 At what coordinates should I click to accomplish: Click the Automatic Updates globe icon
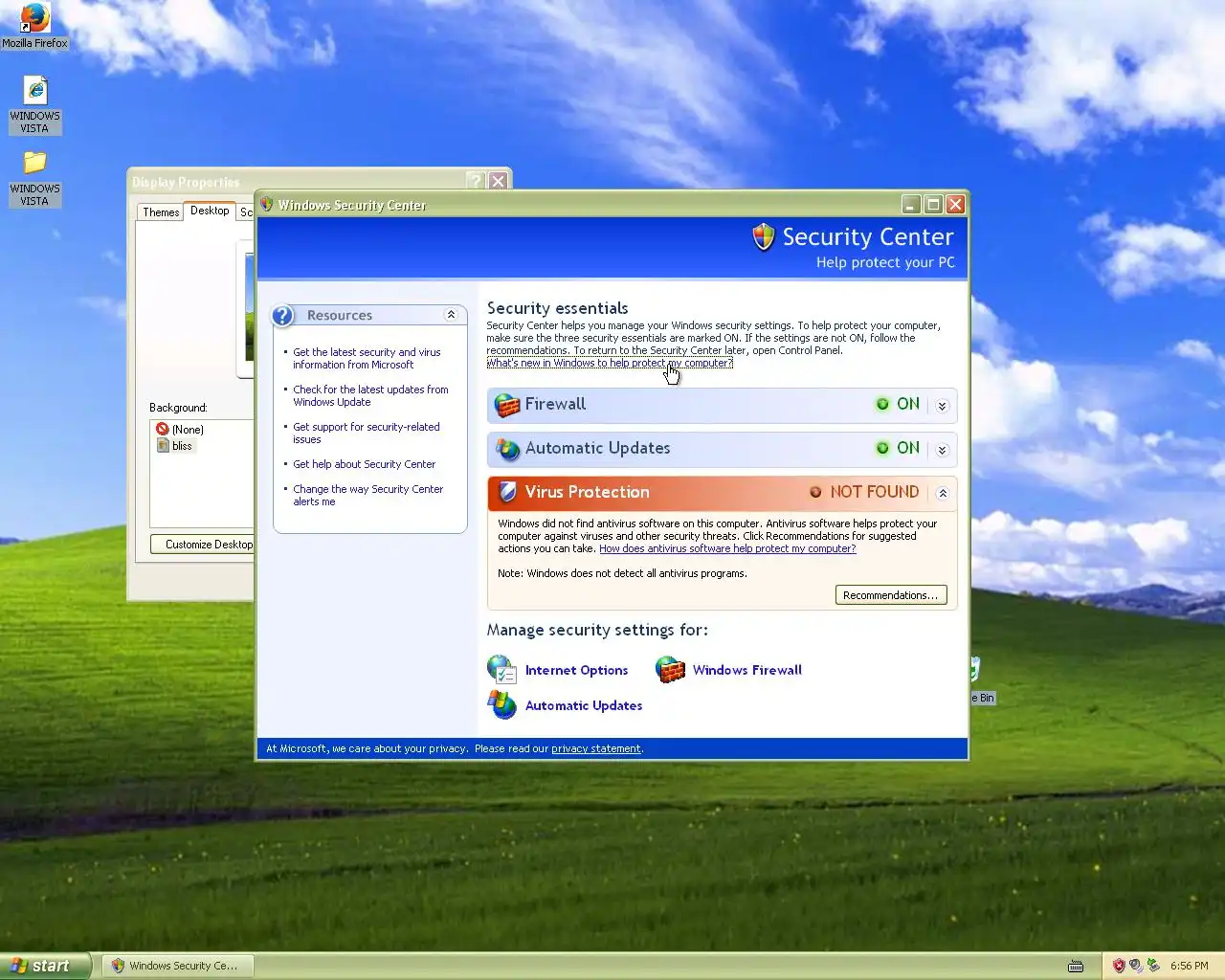coord(506,449)
